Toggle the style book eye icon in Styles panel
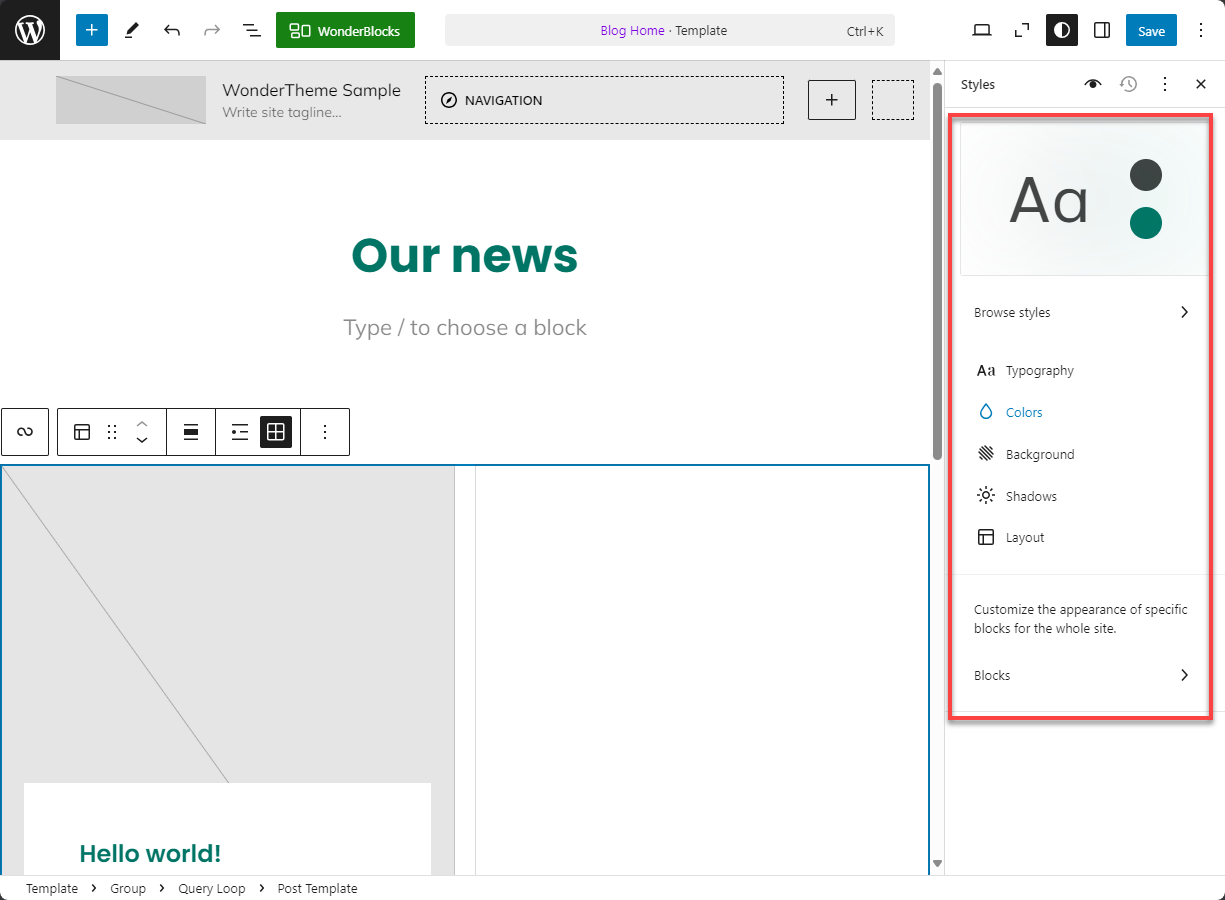Image resolution: width=1225 pixels, height=900 pixels. pos(1093,84)
